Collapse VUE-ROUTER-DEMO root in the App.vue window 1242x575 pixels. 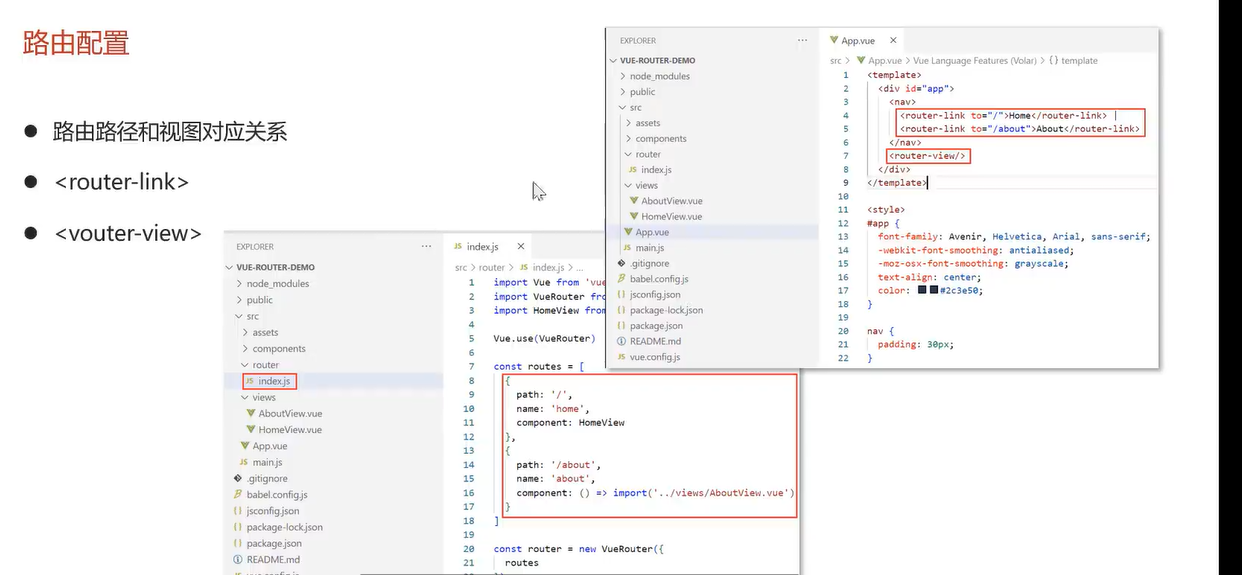pyautogui.click(x=657, y=60)
